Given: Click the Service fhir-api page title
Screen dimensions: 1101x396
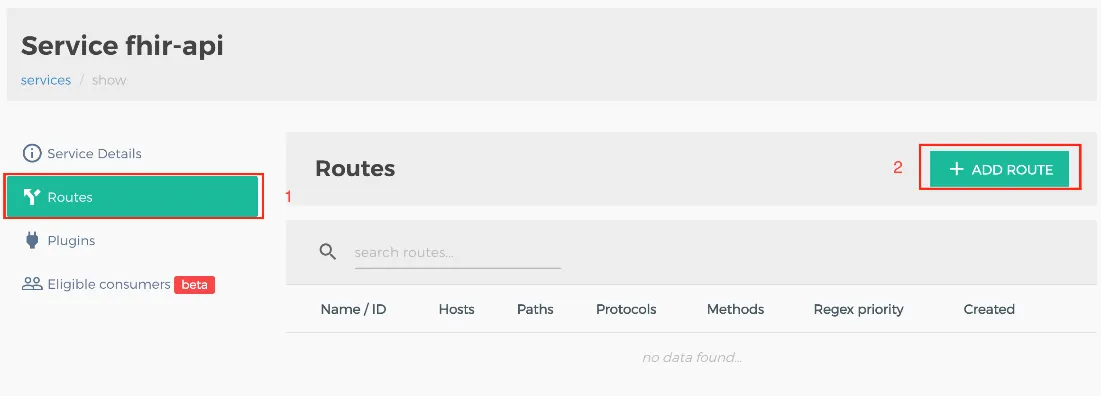Looking at the screenshot, I should [122, 46].
